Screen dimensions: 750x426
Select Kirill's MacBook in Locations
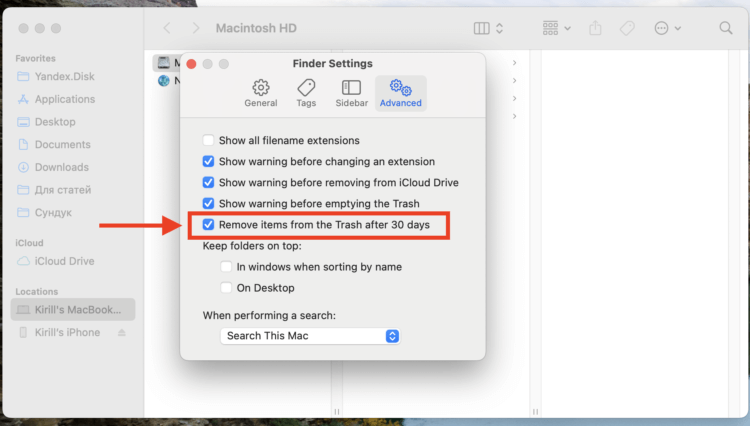(73, 310)
